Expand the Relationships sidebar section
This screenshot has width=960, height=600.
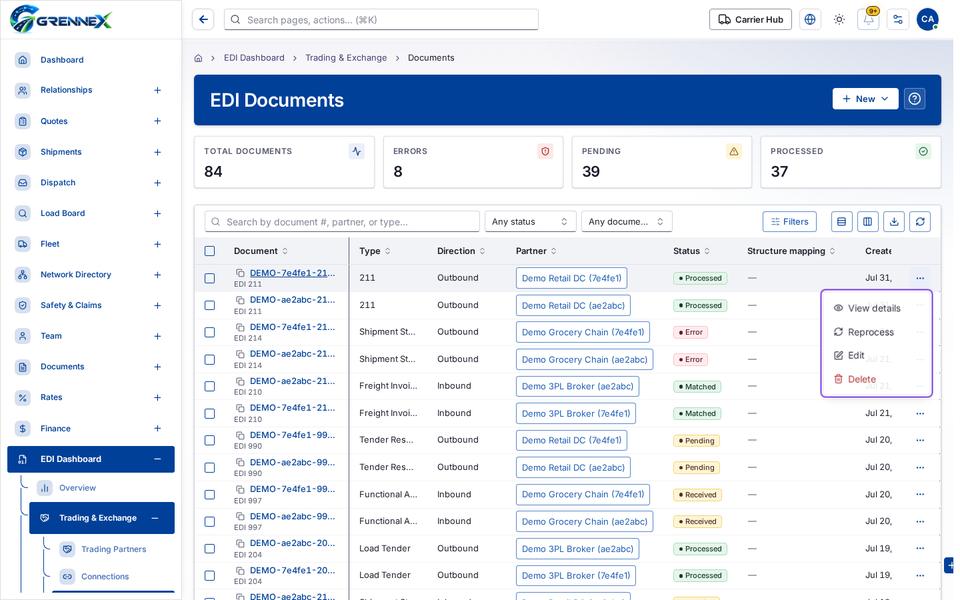point(157,90)
